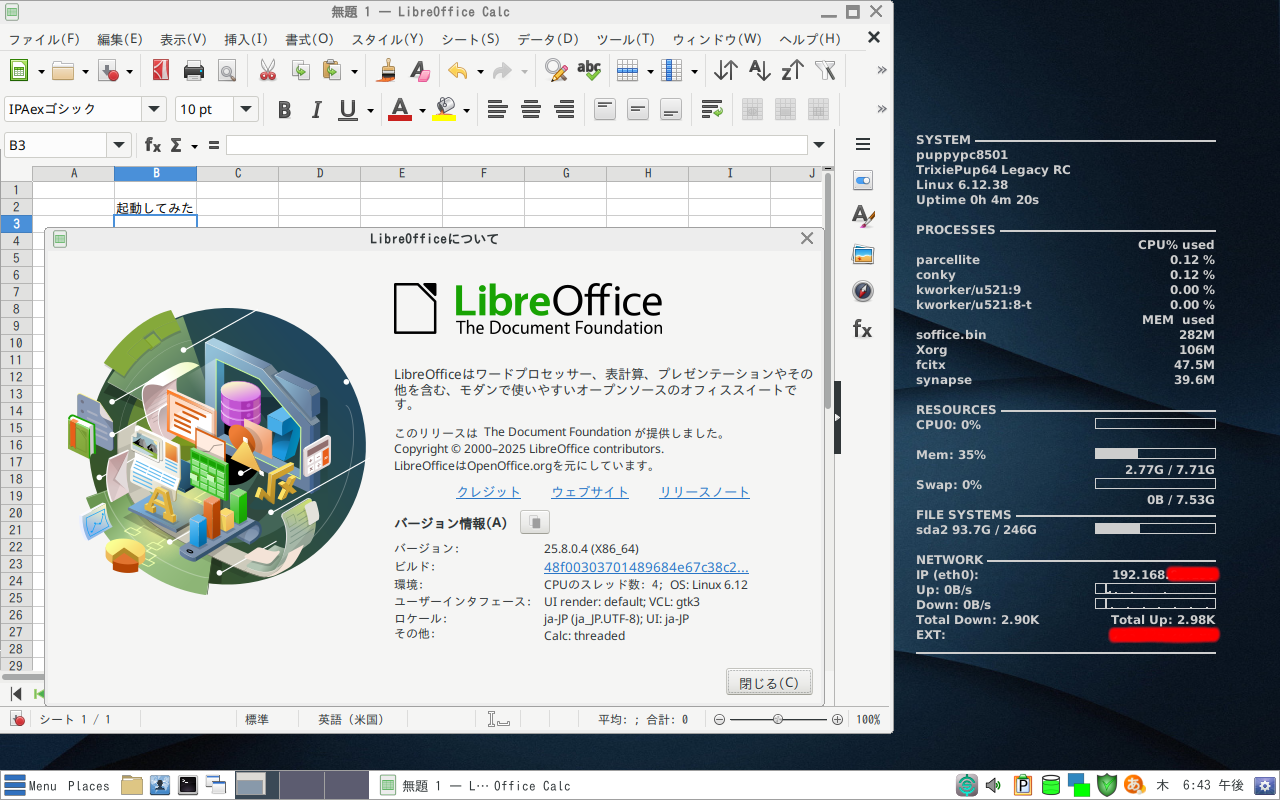Image resolution: width=1280 pixels, height=800 pixels.
Task: Click the クレジット link
Action: (x=489, y=492)
